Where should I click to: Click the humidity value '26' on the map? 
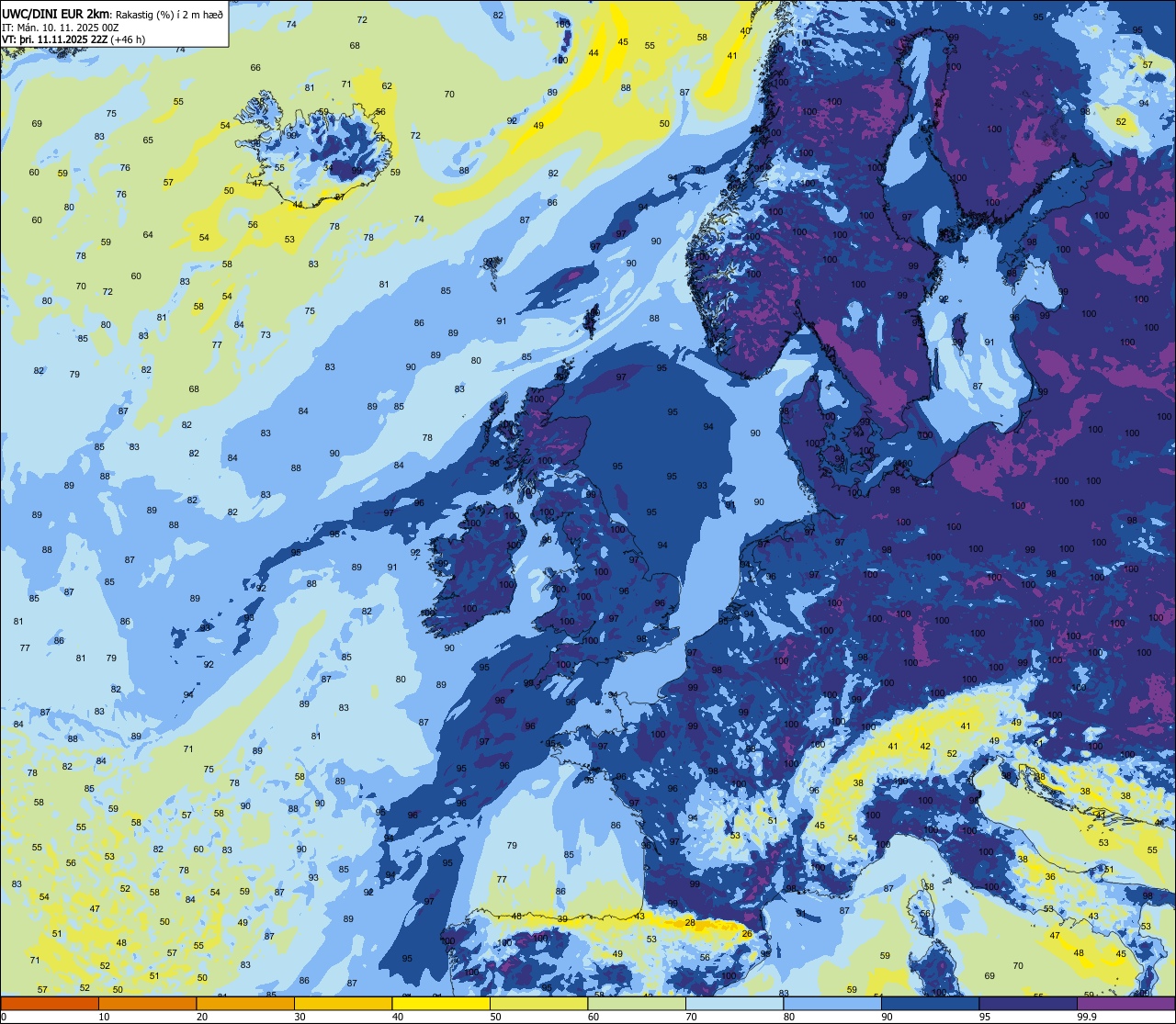click(x=747, y=934)
